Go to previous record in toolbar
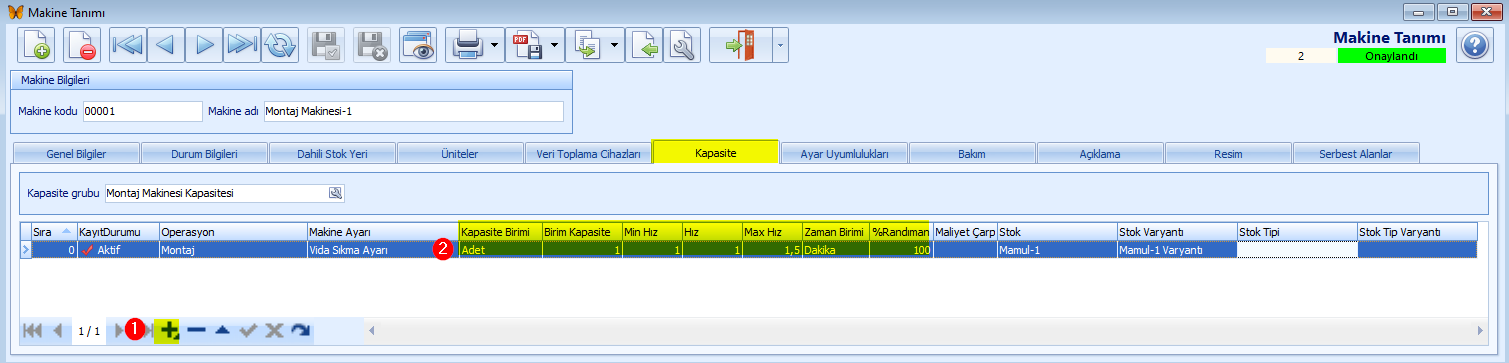This screenshot has height=363, width=1509. pos(165,46)
